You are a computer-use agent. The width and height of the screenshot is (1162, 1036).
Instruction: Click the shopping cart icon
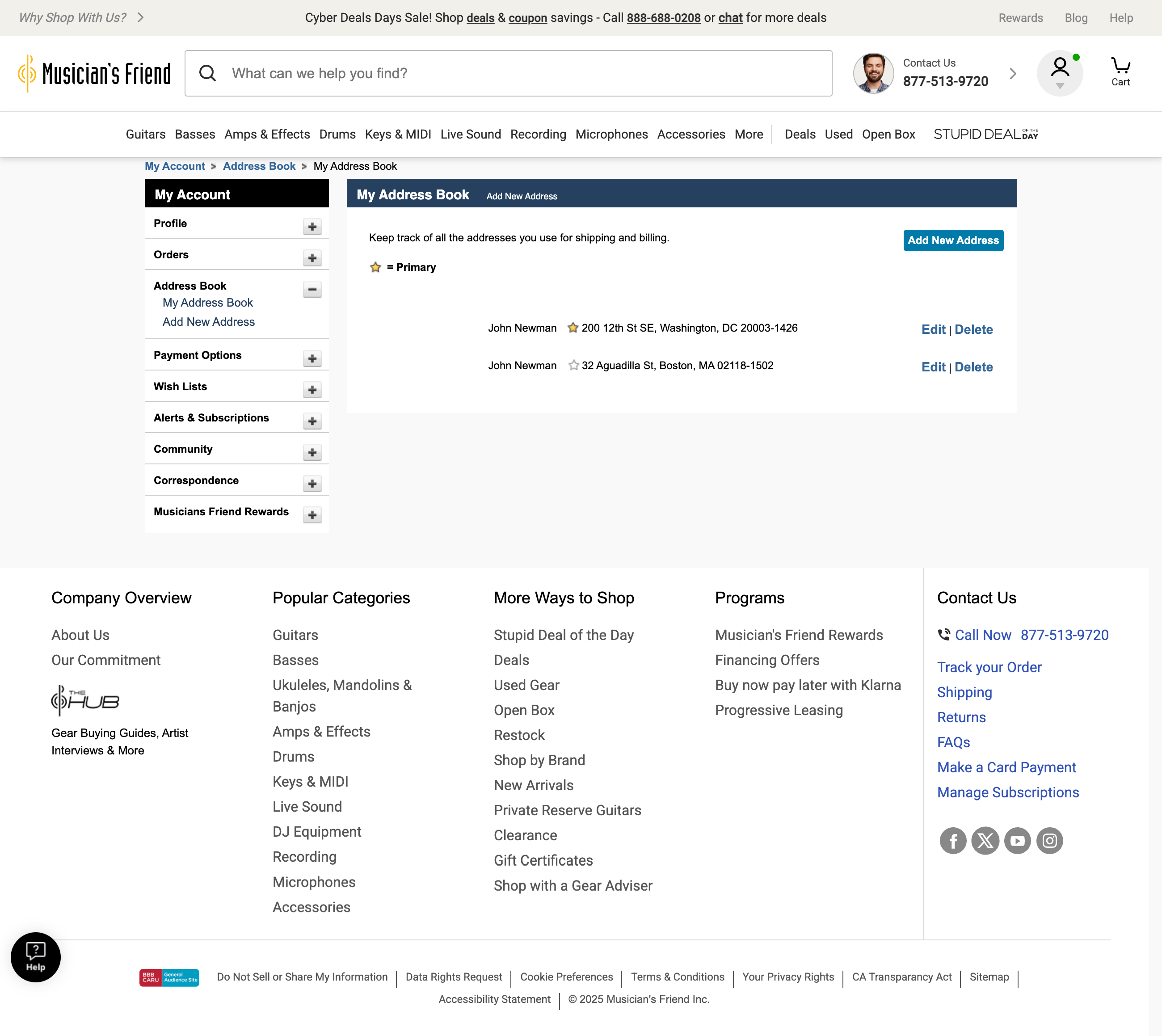click(x=1120, y=72)
